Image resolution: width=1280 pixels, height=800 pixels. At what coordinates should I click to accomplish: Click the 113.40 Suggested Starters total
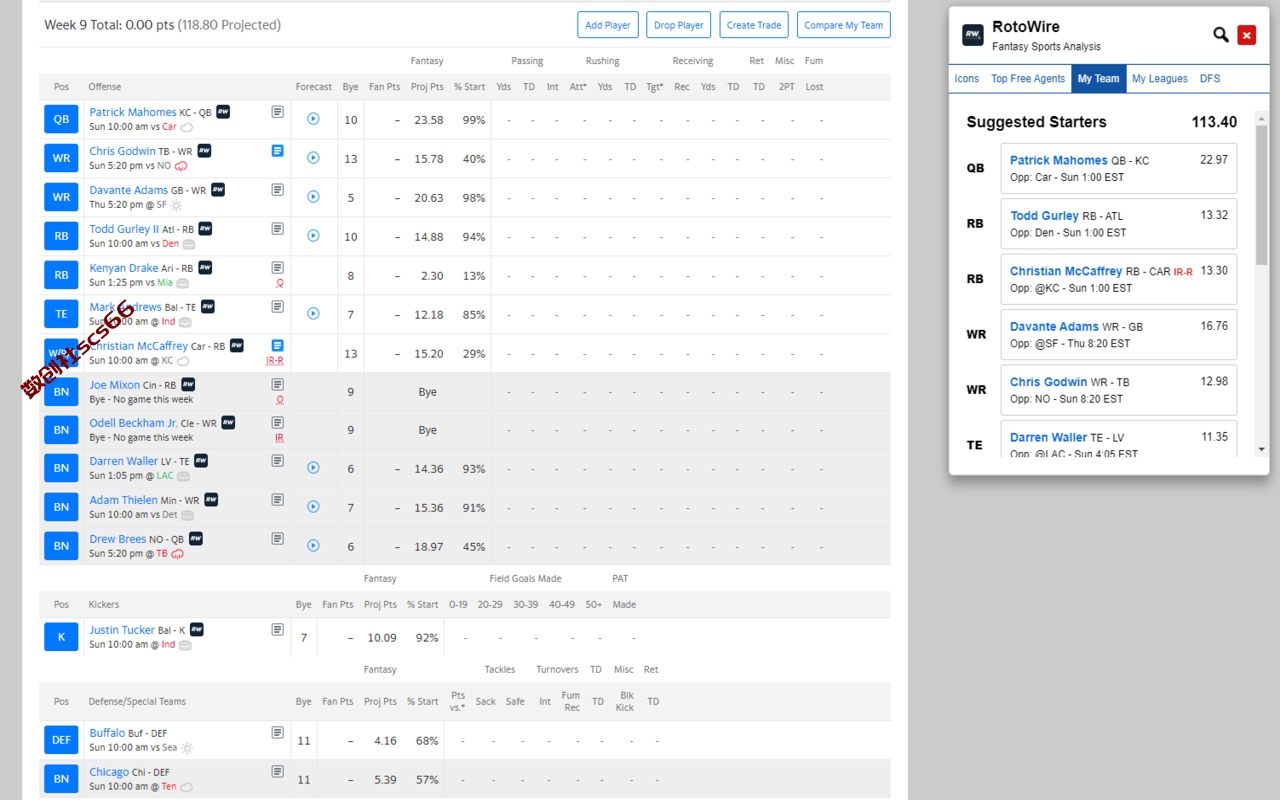point(1214,122)
